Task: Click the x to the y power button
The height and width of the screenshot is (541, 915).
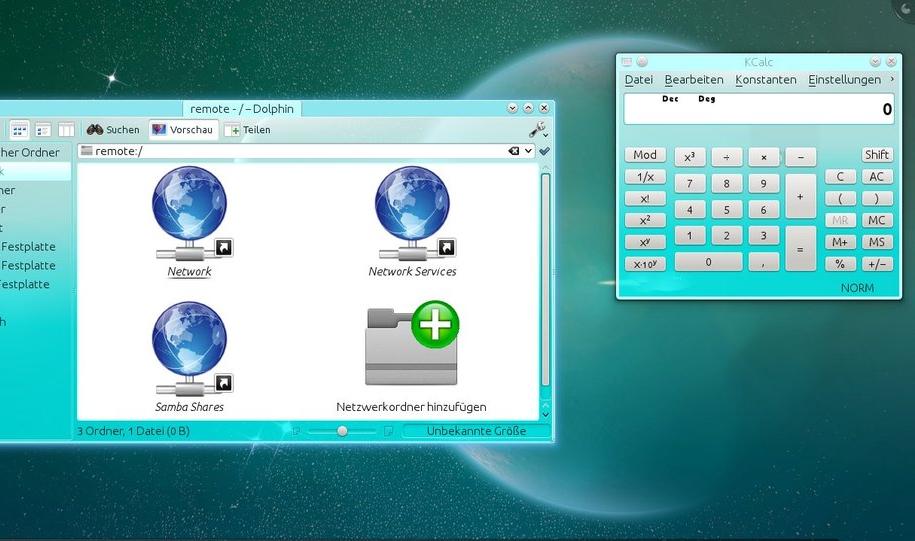Action: pyautogui.click(x=645, y=242)
